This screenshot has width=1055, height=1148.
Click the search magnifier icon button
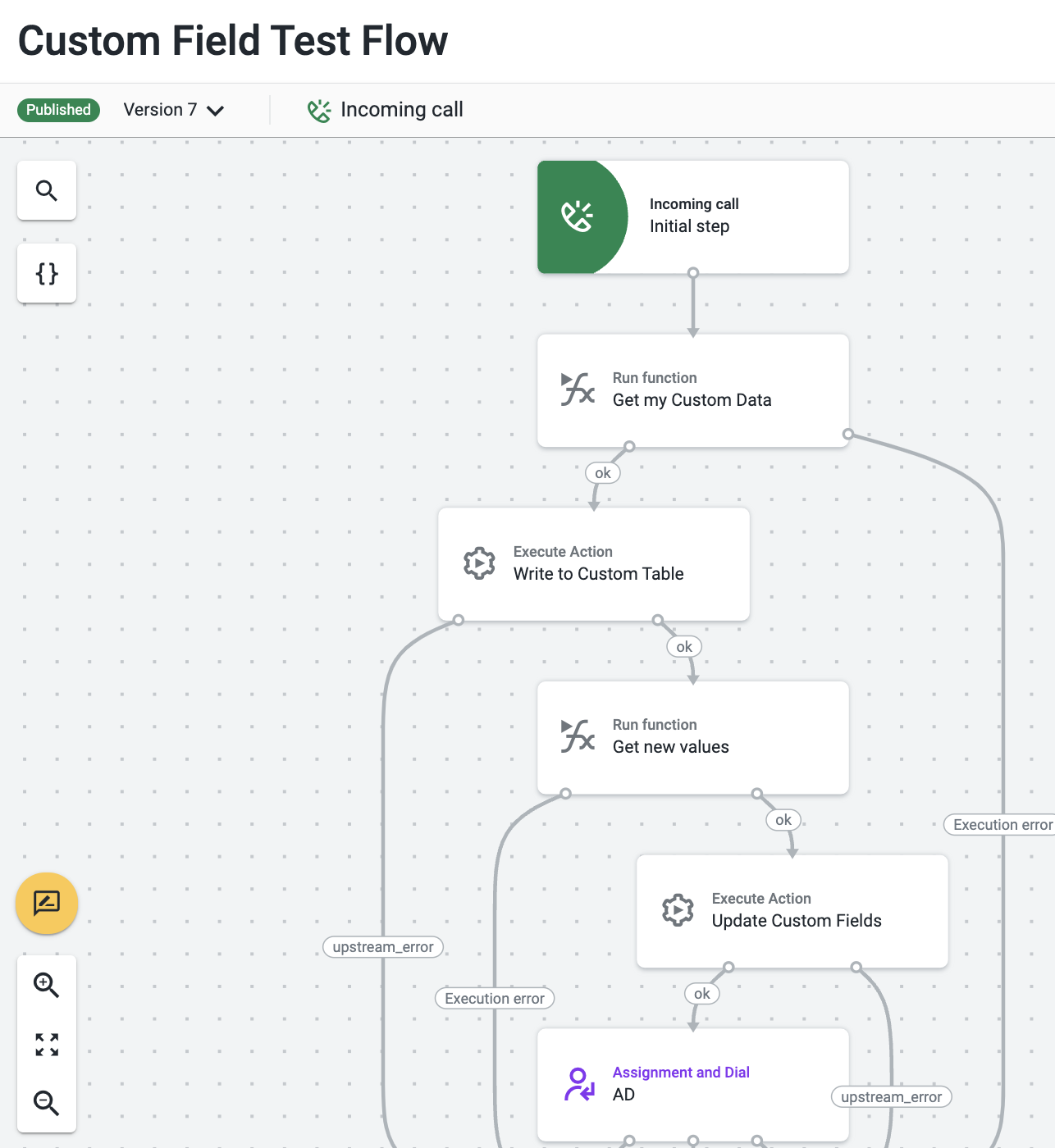[47, 190]
